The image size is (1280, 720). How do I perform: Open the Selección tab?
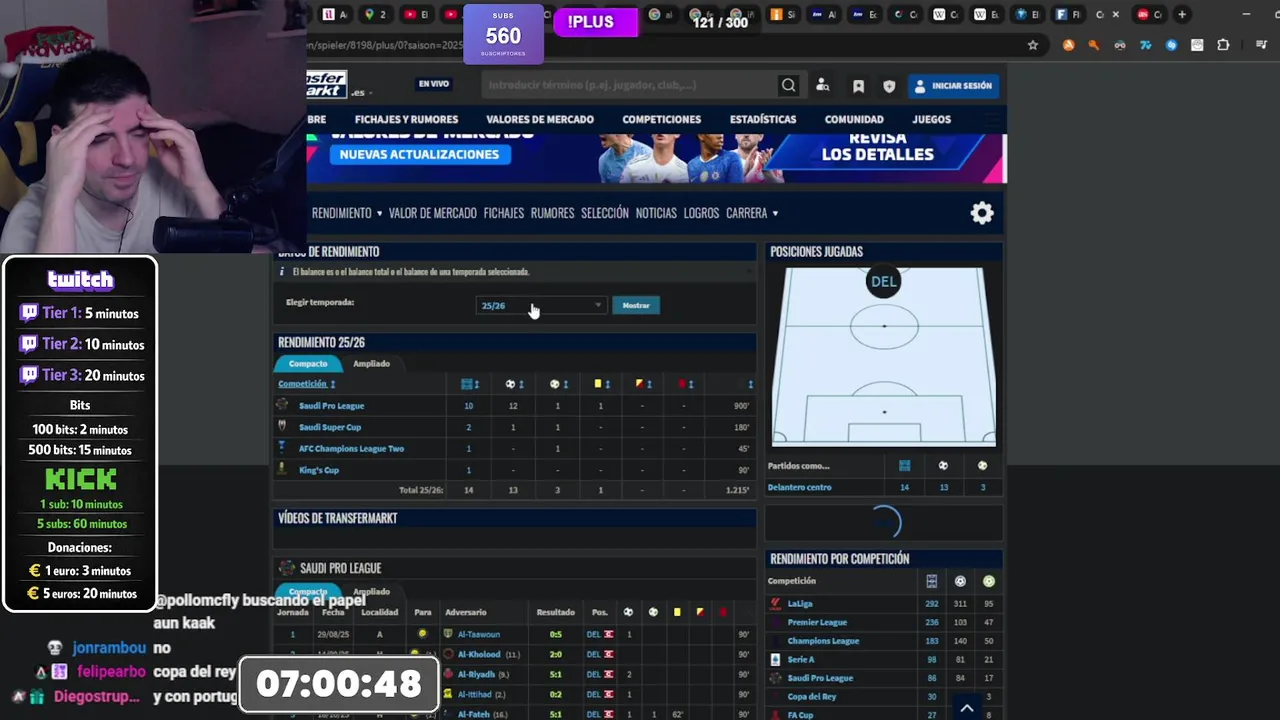605,213
